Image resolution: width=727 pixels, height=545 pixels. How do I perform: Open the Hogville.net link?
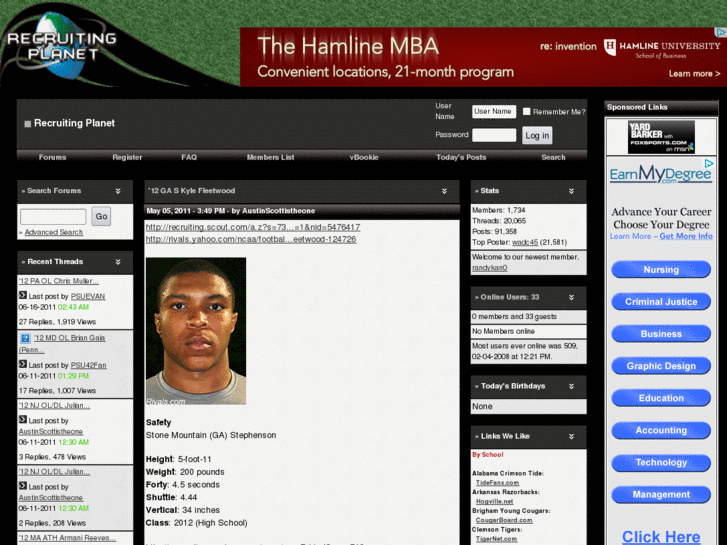pyautogui.click(x=495, y=501)
